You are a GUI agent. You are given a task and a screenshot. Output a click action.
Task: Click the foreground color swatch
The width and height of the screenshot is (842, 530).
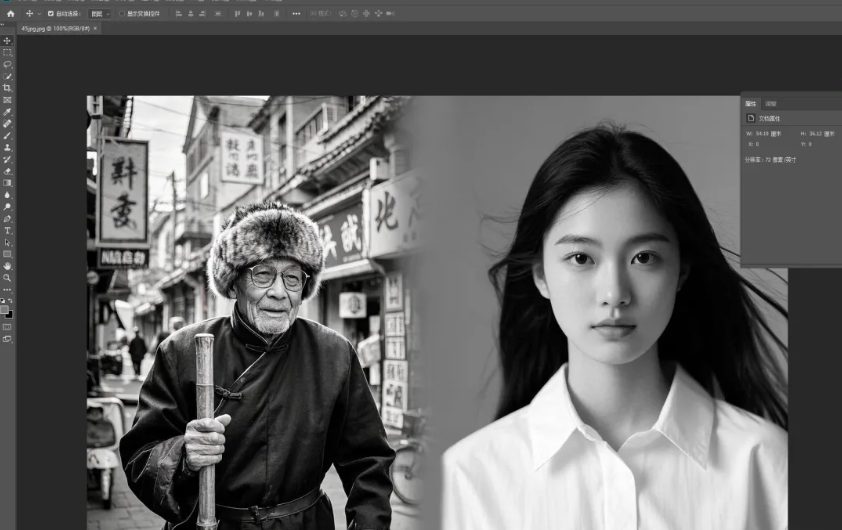[x=4, y=309]
